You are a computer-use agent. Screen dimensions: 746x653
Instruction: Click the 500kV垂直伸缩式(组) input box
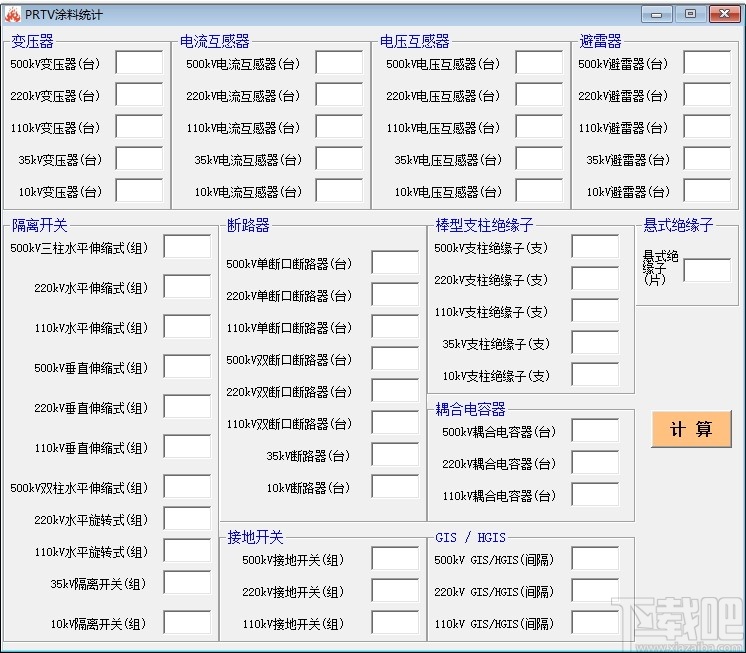click(187, 366)
